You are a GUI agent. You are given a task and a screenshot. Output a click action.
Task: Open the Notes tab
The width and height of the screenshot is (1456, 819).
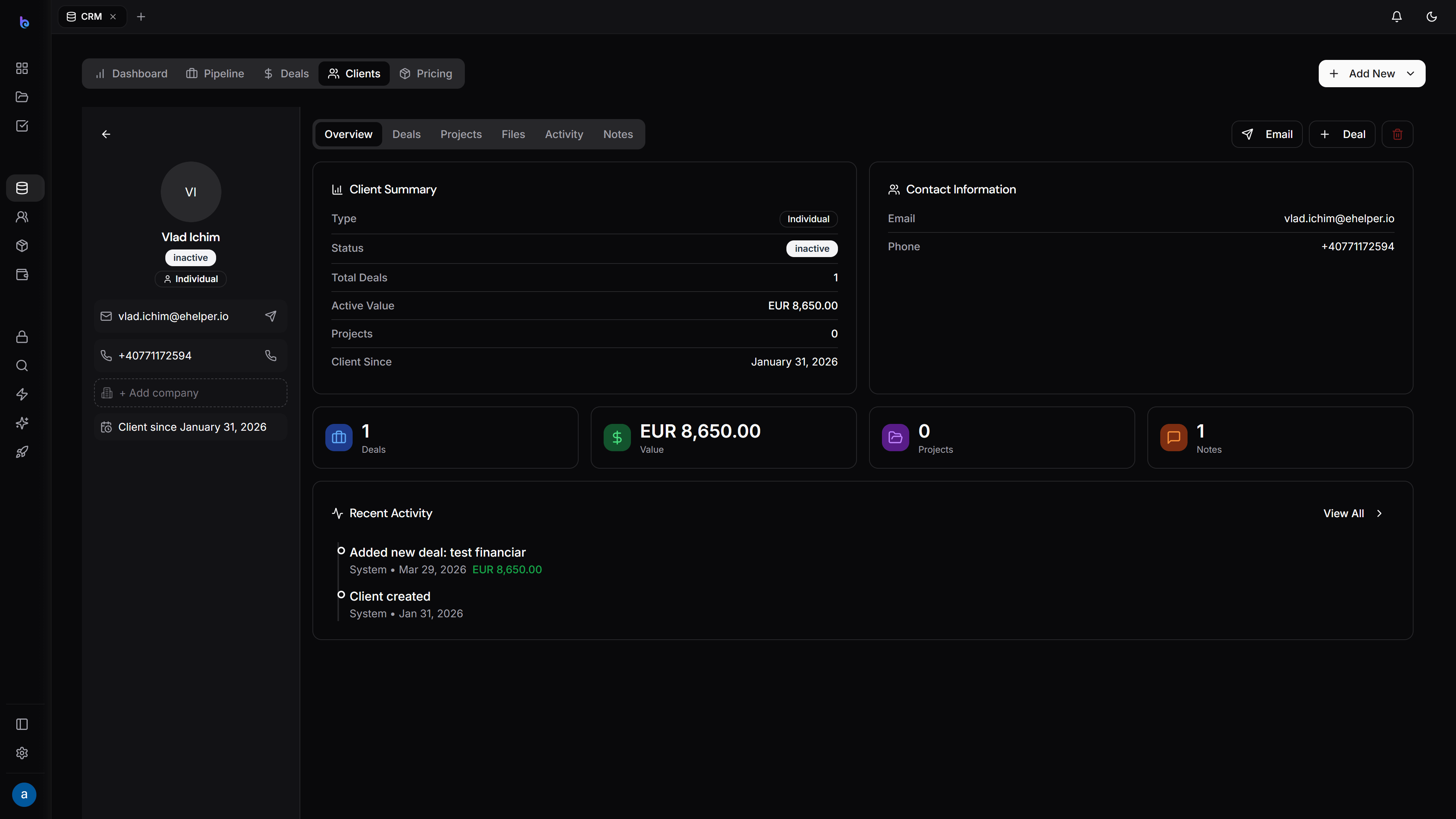618,134
